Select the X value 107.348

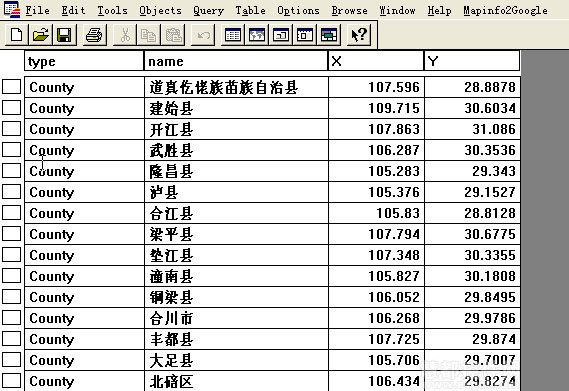[x=377, y=256]
